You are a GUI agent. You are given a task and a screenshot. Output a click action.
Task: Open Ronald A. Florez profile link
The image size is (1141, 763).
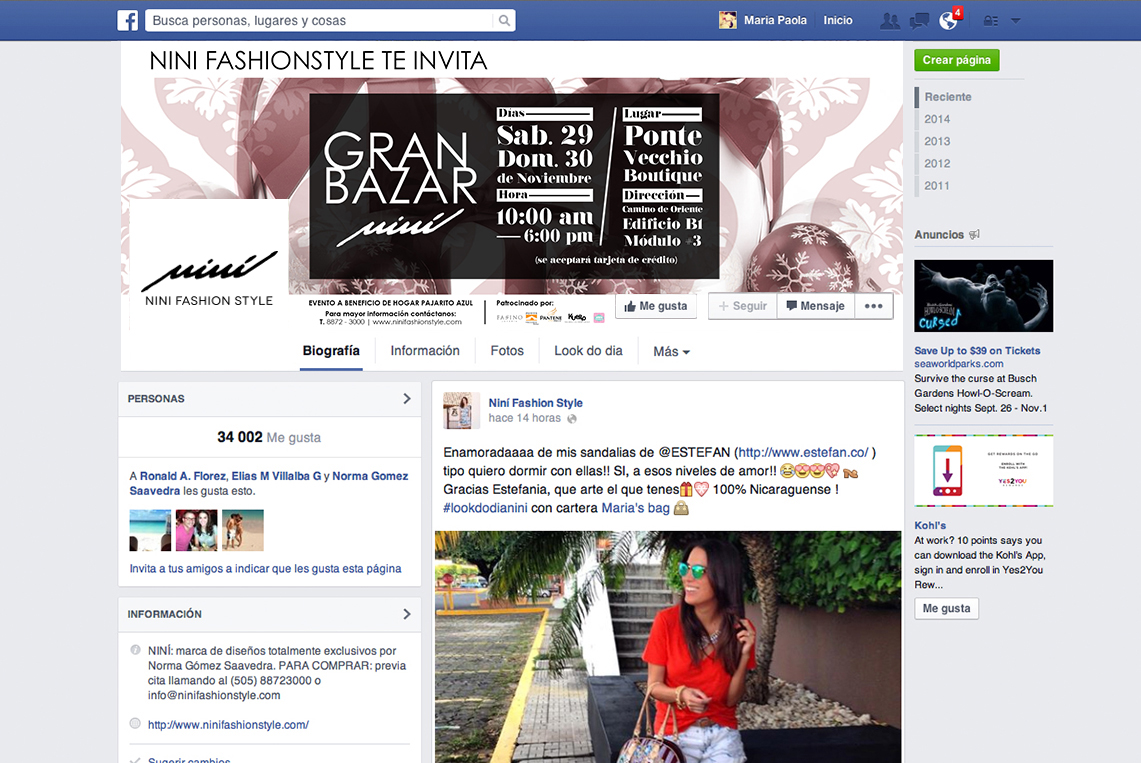(183, 476)
